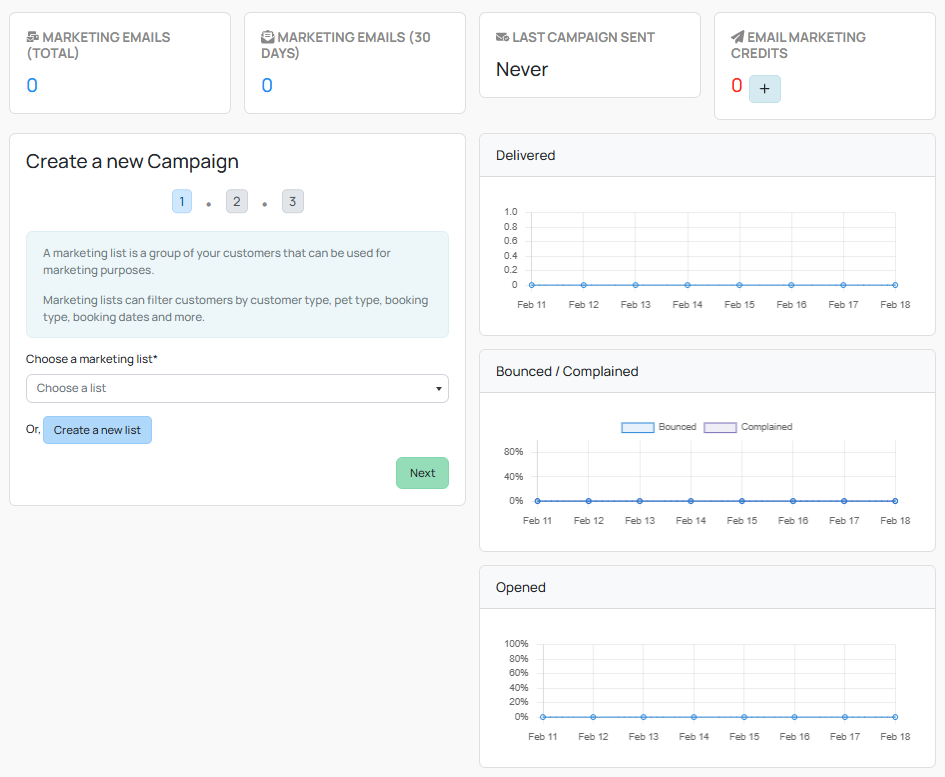The width and height of the screenshot is (945, 777).
Task: Click the Feb 13 data point on Opened chart
Action: (644, 717)
